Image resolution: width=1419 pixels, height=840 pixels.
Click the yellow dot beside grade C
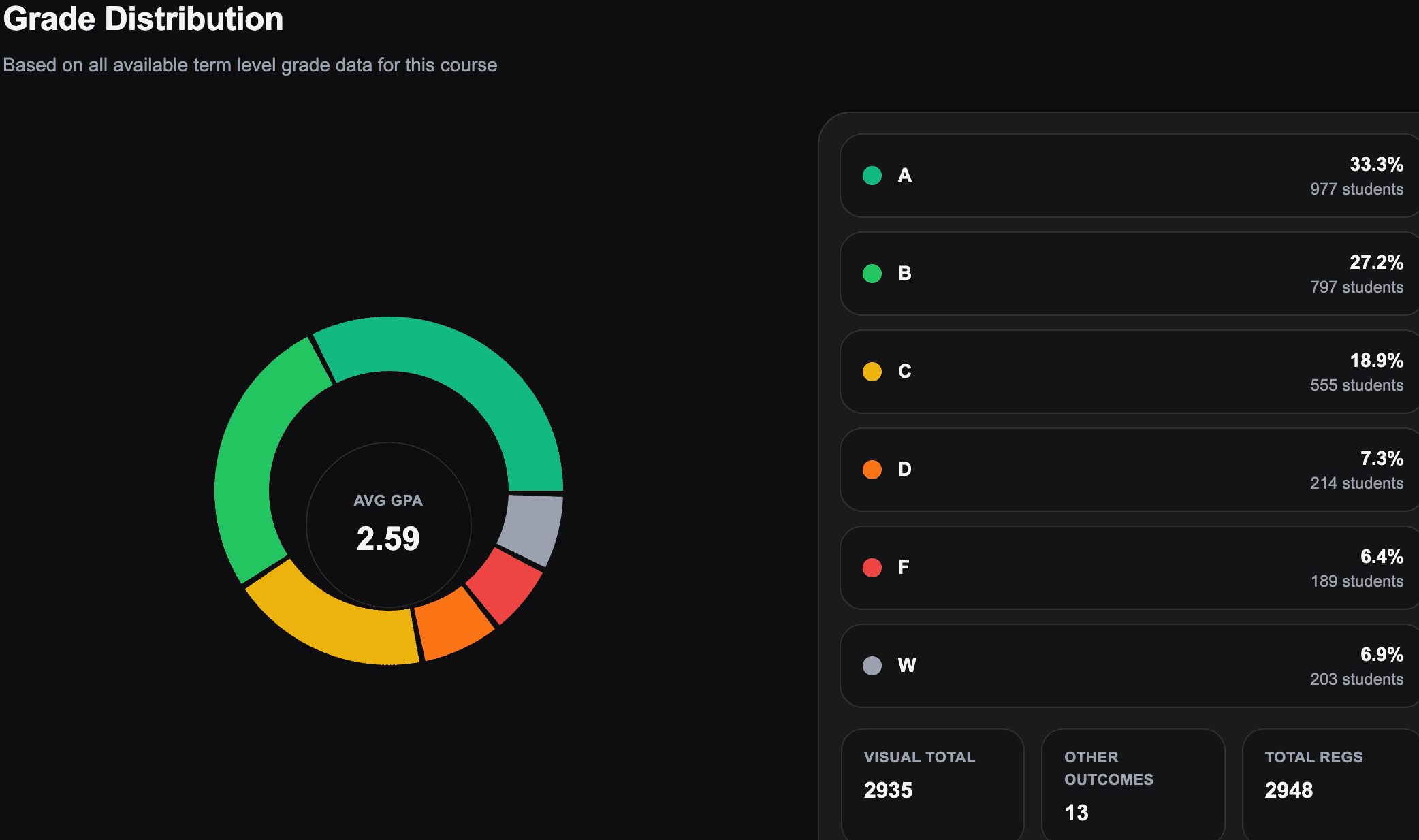(x=872, y=372)
